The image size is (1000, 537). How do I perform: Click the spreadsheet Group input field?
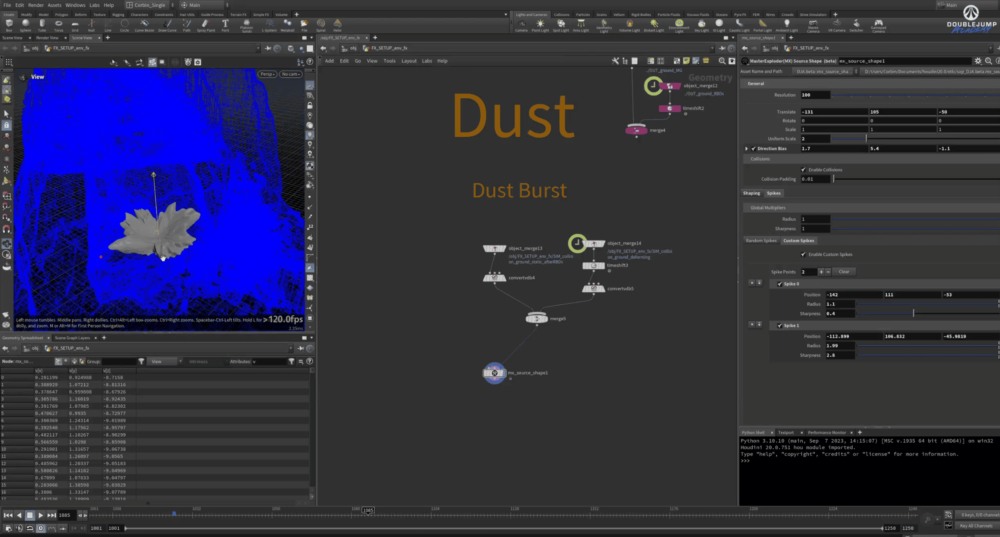(x=119, y=362)
